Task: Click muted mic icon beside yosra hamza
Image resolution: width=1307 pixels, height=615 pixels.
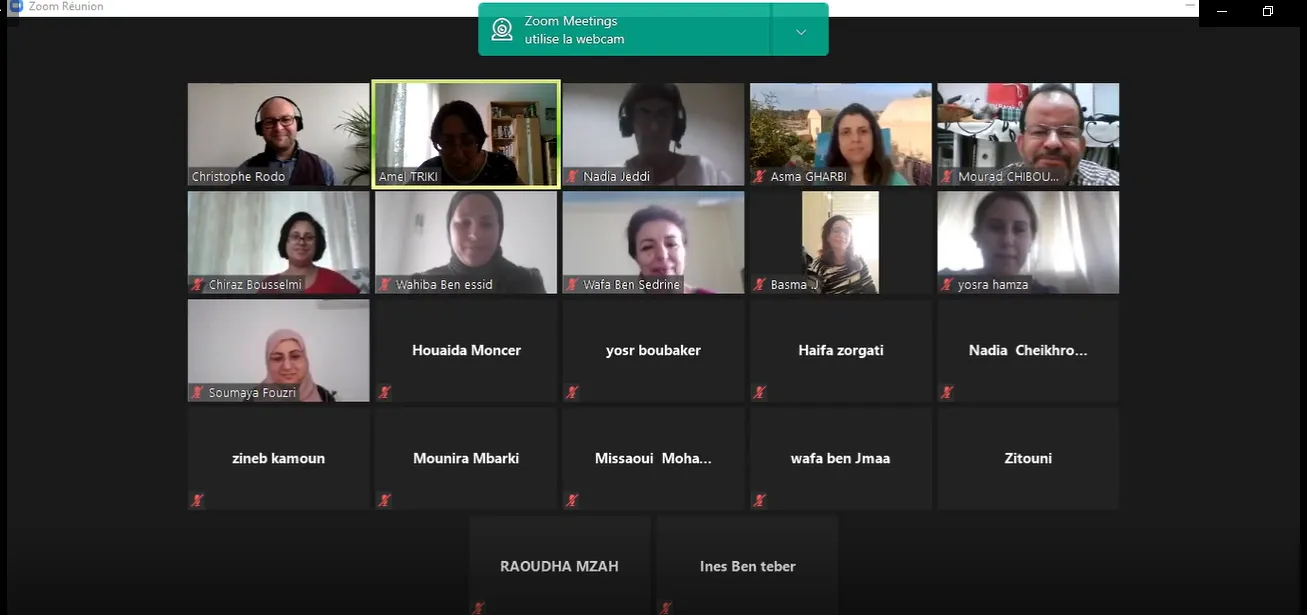Action: click(x=947, y=285)
